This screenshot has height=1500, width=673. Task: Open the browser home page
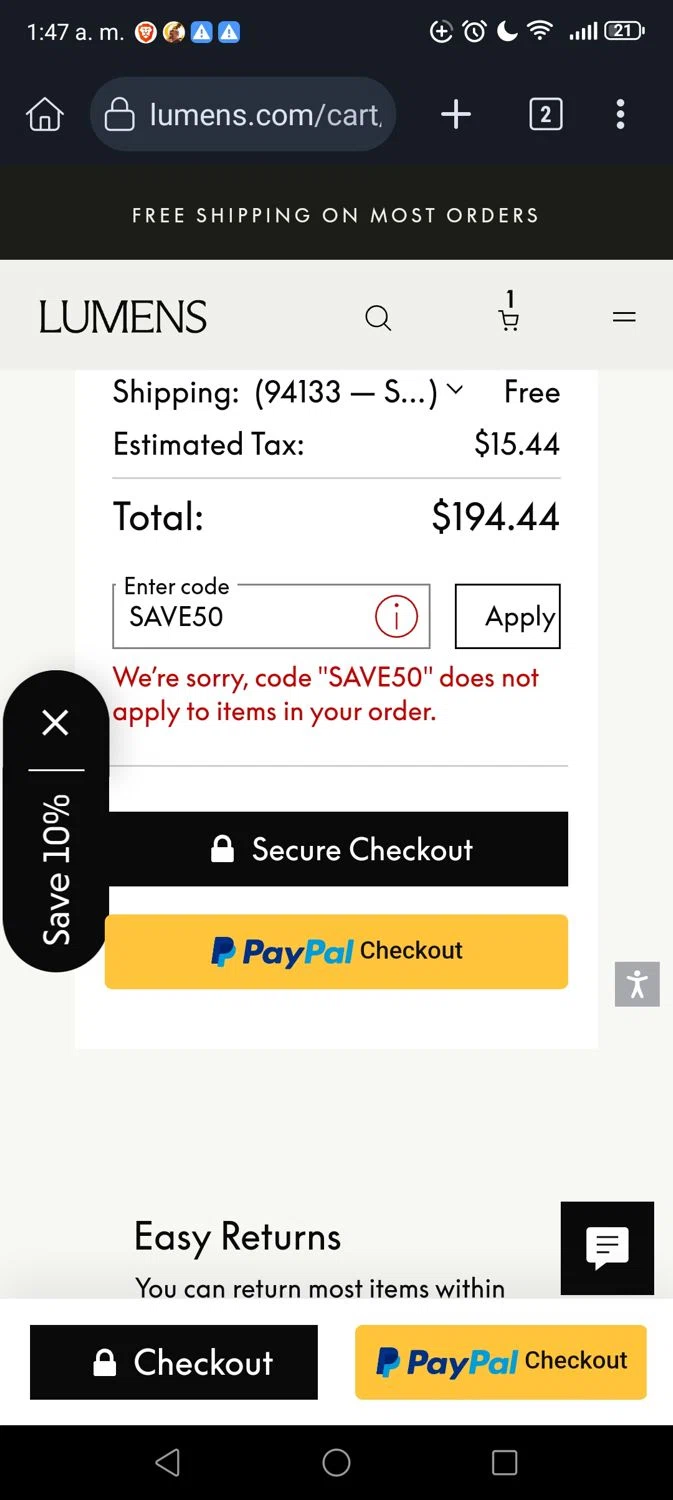click(45, 115)
